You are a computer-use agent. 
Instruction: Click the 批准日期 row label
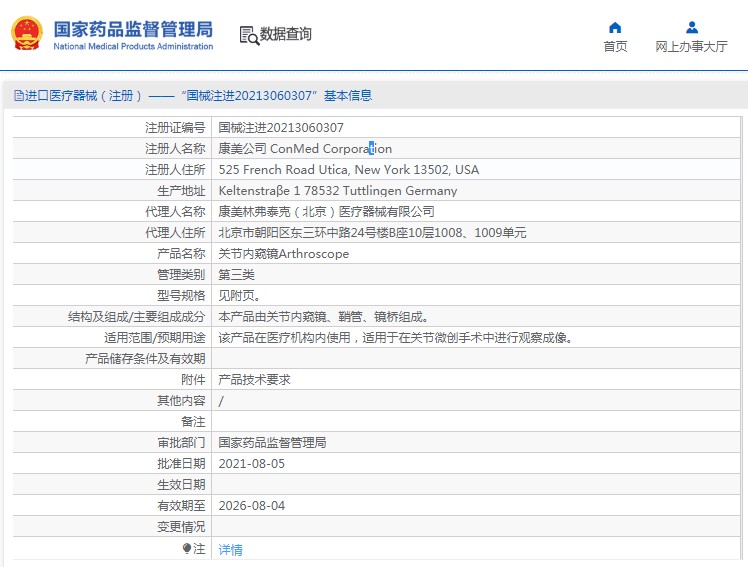pyautogui.click(x=181, y=464)
